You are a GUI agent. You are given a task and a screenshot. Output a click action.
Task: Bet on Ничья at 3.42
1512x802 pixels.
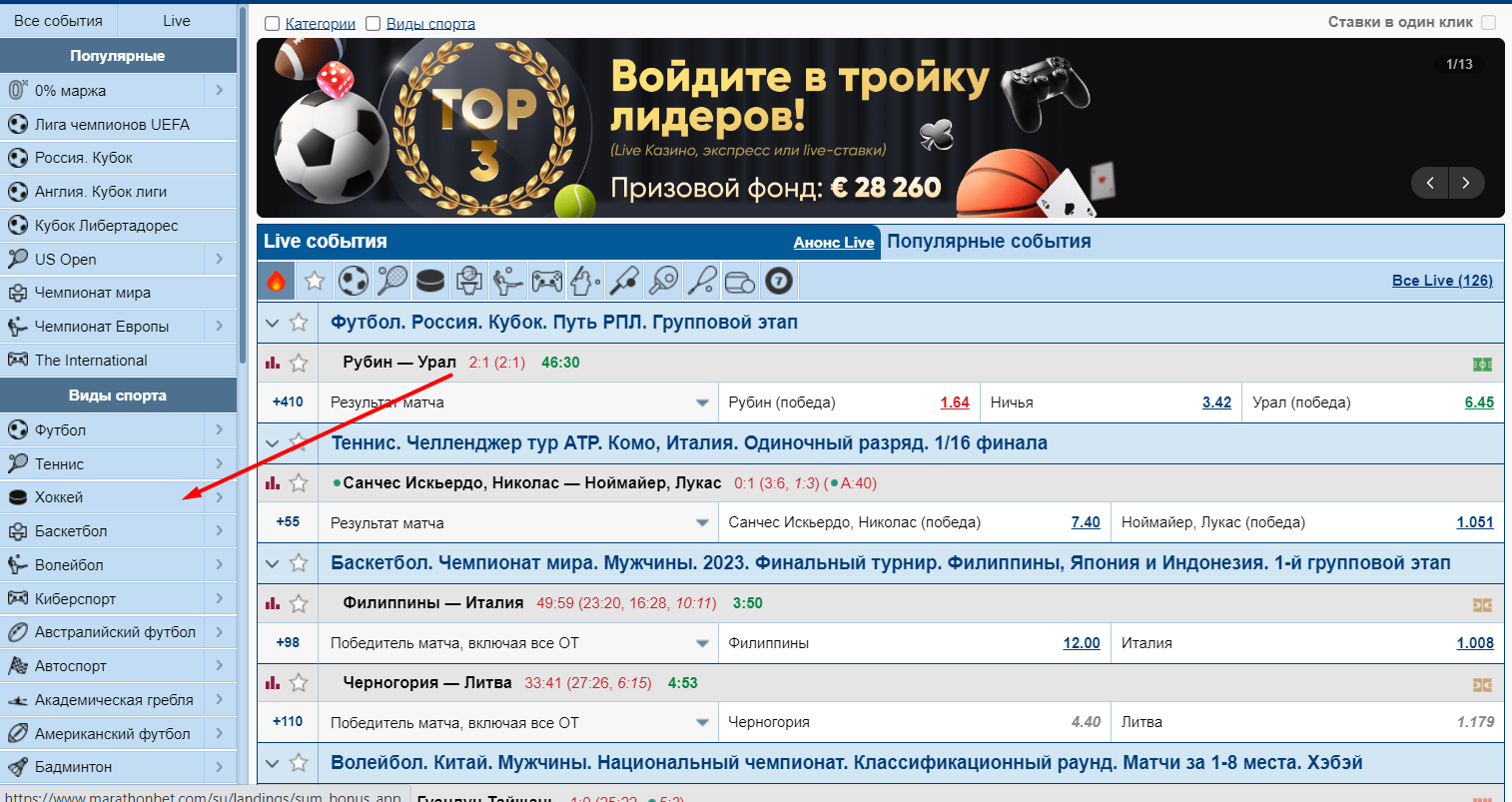click(1216, 402)
